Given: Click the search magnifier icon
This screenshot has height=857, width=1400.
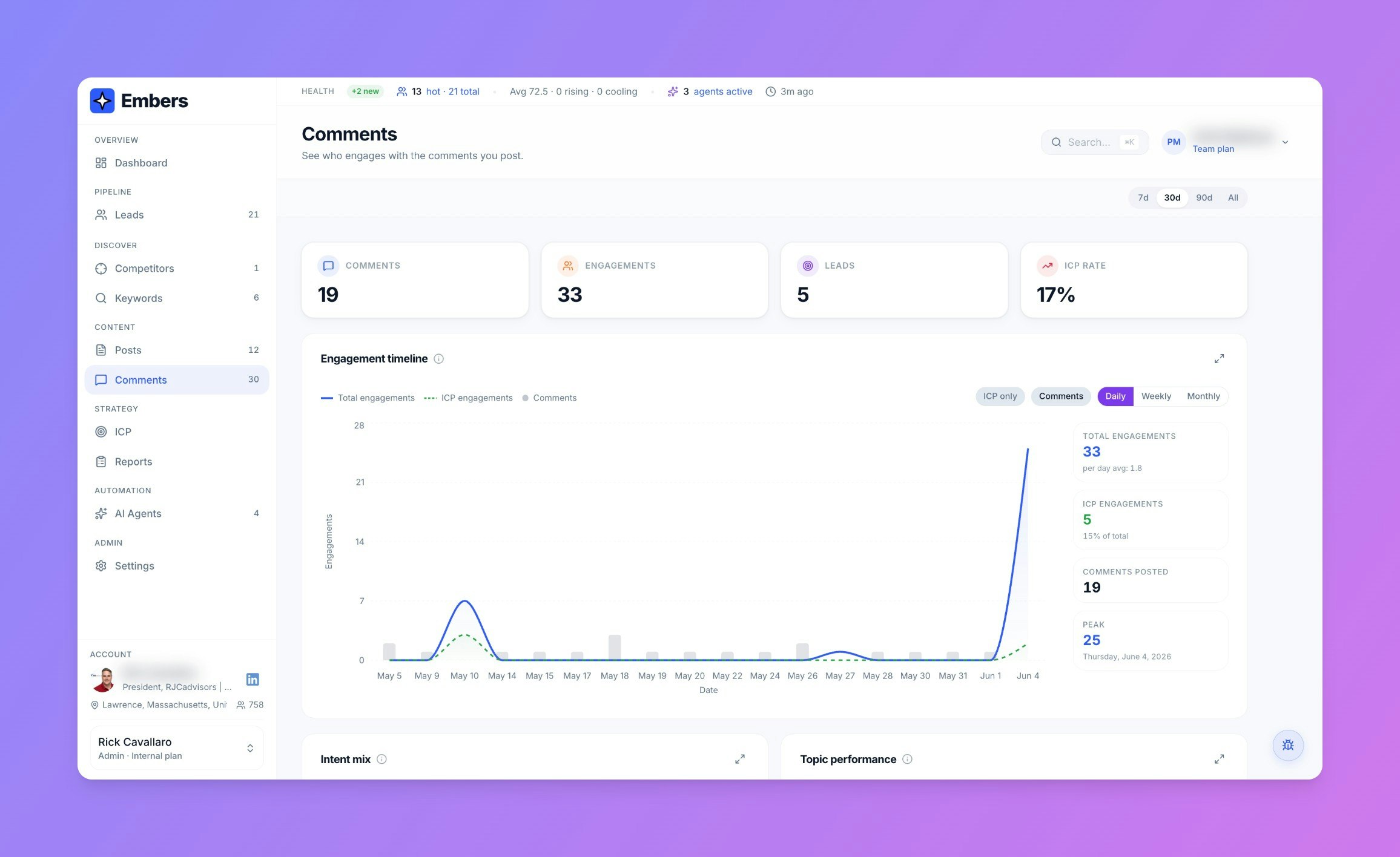Looking at the screenshot, I should [1056, 142].
